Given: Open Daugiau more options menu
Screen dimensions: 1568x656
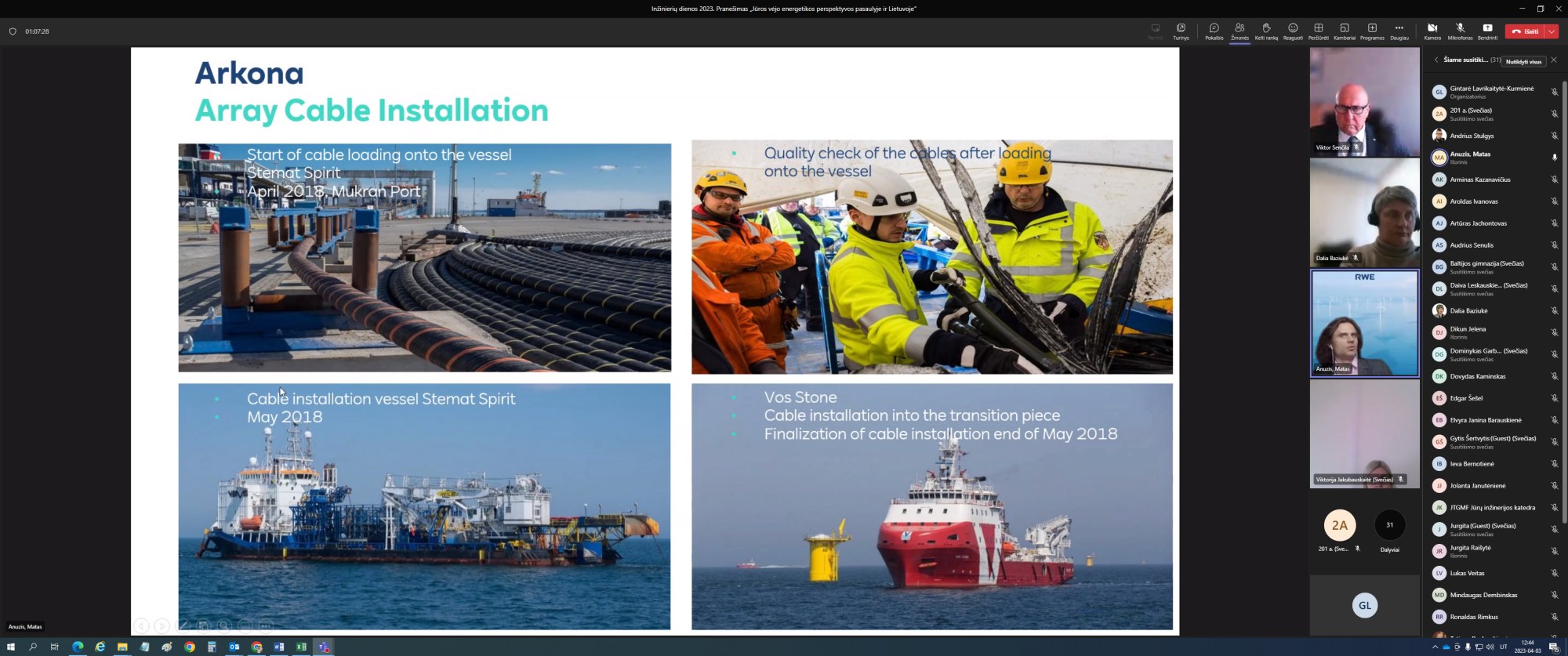Looking at the screenshot, I should click(1399, 31).
